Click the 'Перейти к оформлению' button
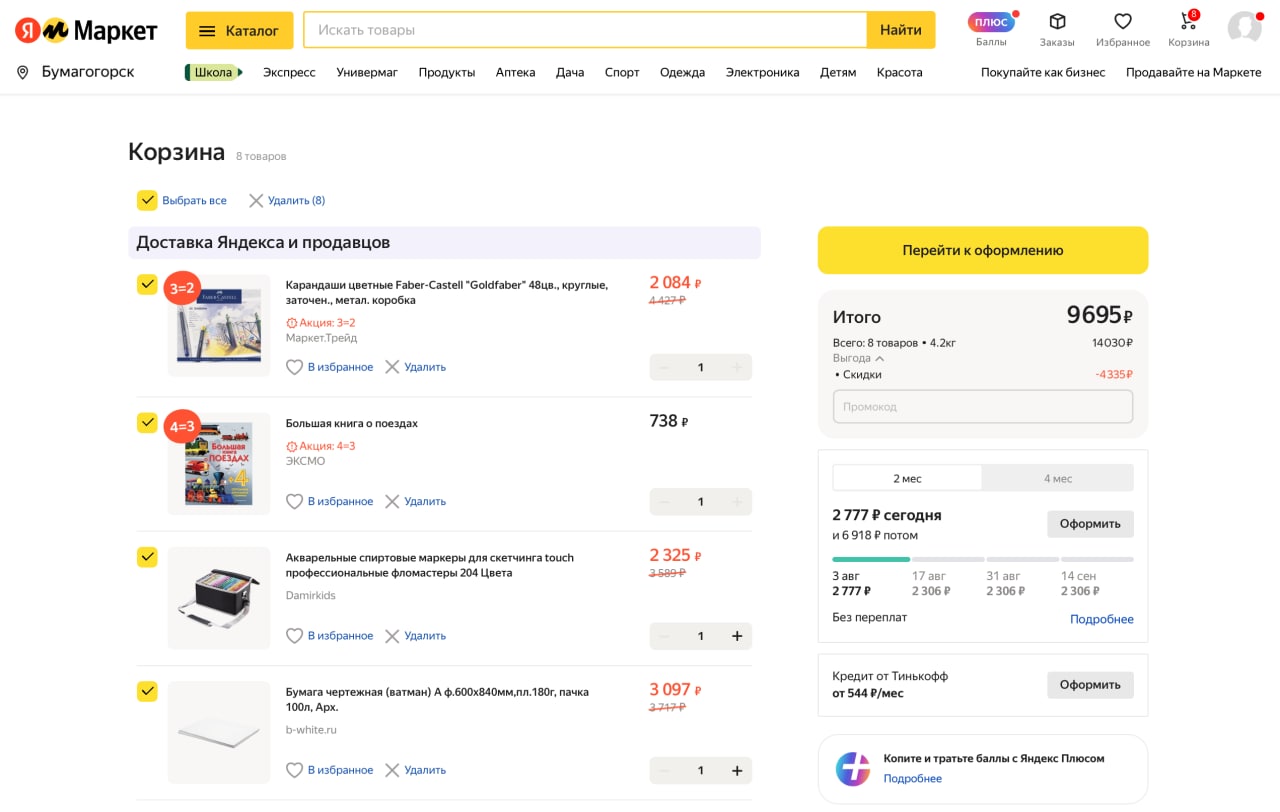Viewport: 1280px width, 812px height. pyautogui.click(x=982, y=250)
